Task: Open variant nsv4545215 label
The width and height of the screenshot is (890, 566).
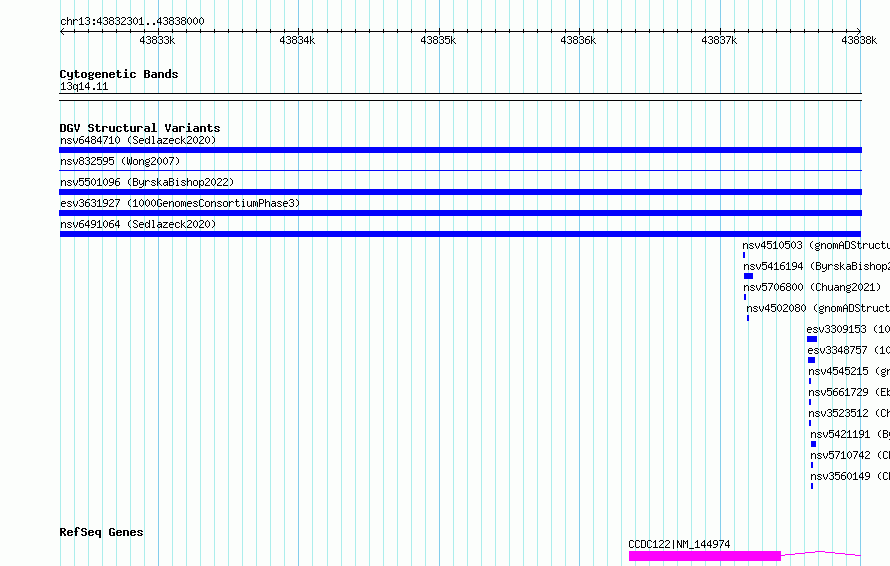Action: click(849, 371)
